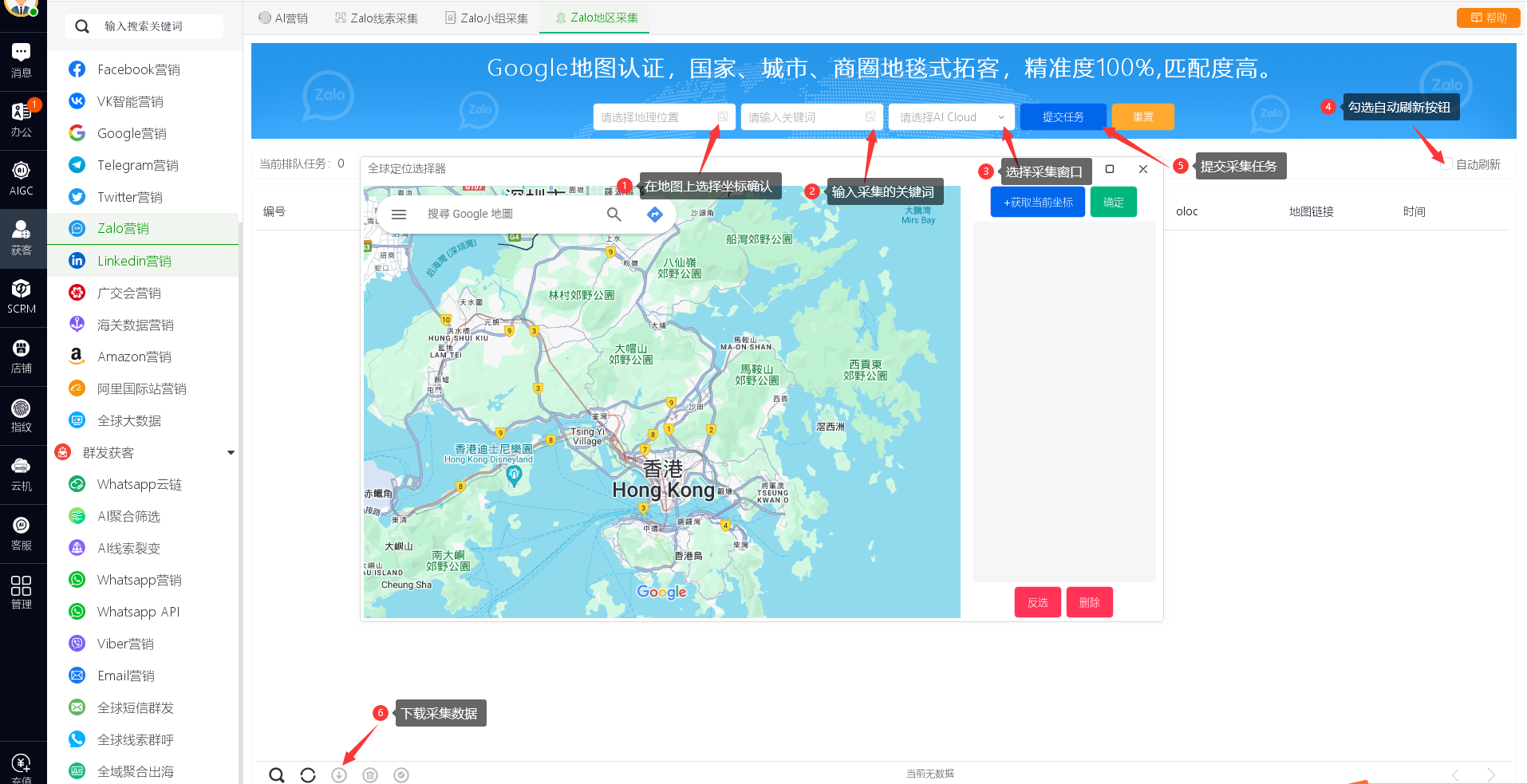Click the red 删除 delete button
Screen dimensions: 1527x784
[x=1090, y=602]
